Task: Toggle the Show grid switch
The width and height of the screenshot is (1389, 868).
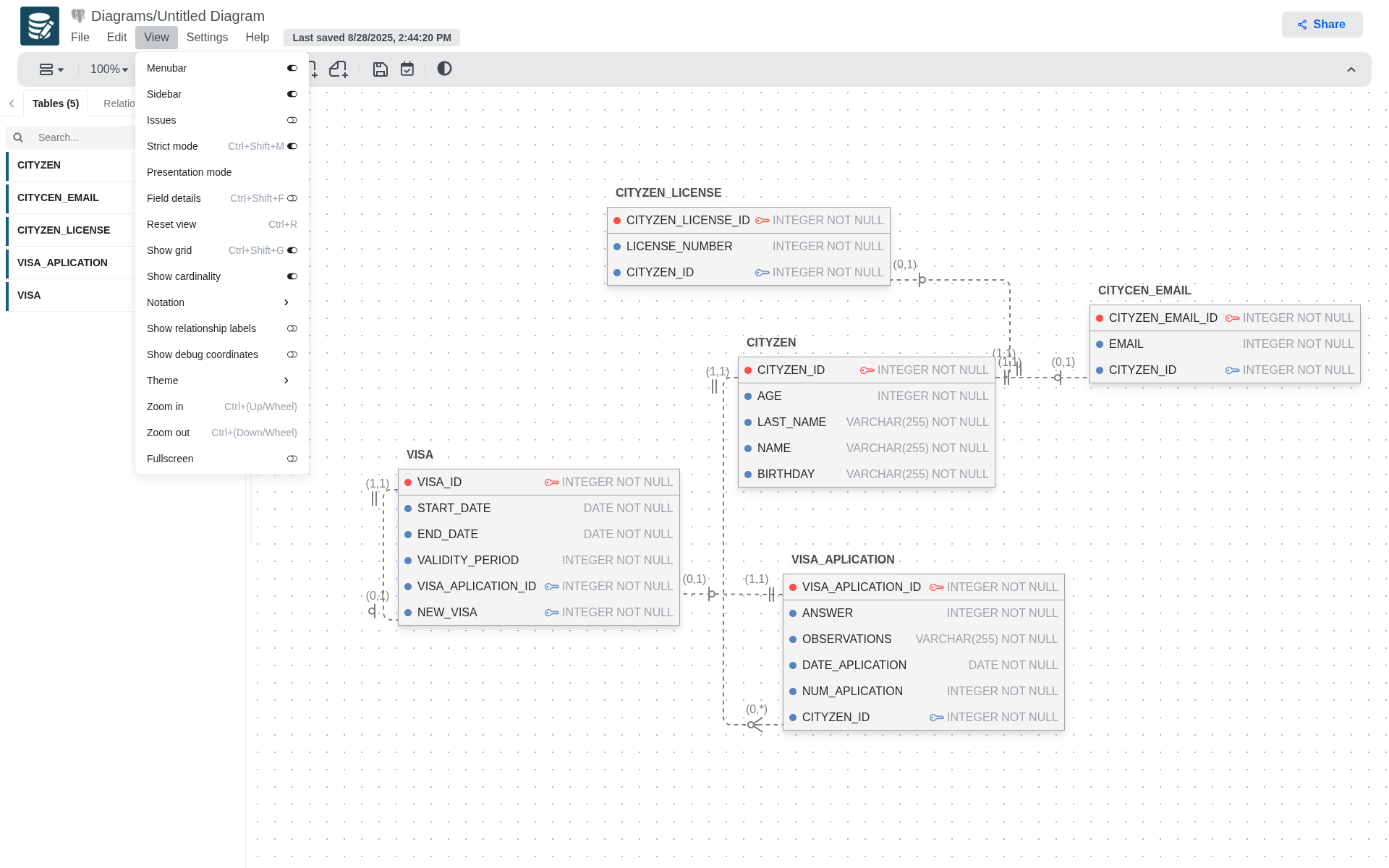Action: click(292, 250)
